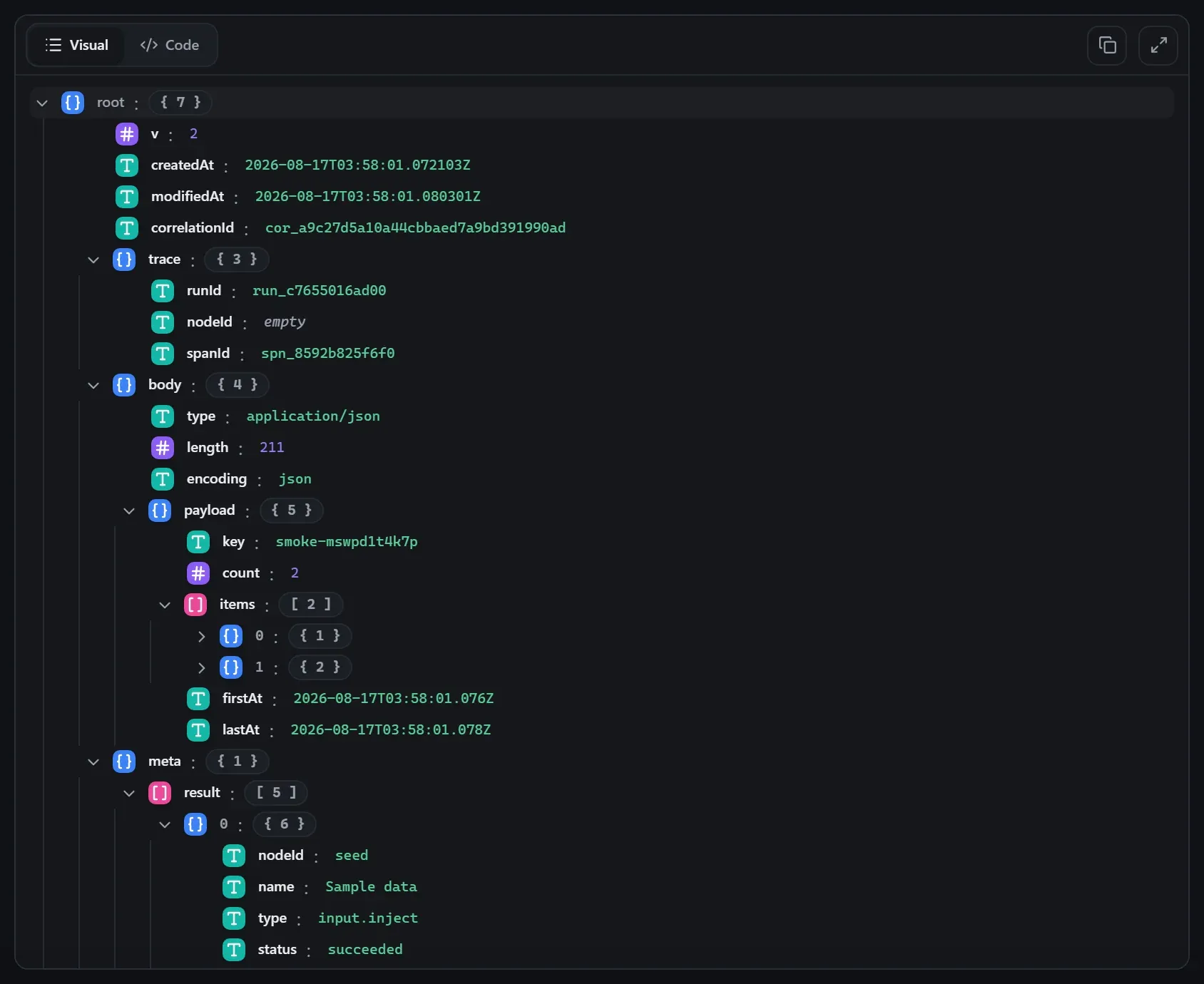Click the text icon beside firstAt
1204x984 pixels.
(198, 699)
